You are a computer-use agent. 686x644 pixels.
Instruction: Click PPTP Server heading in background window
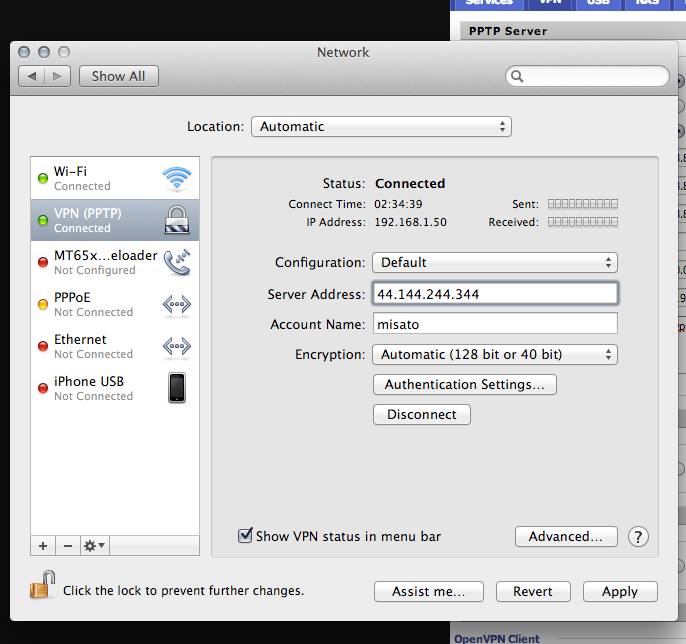click(508, 31)
